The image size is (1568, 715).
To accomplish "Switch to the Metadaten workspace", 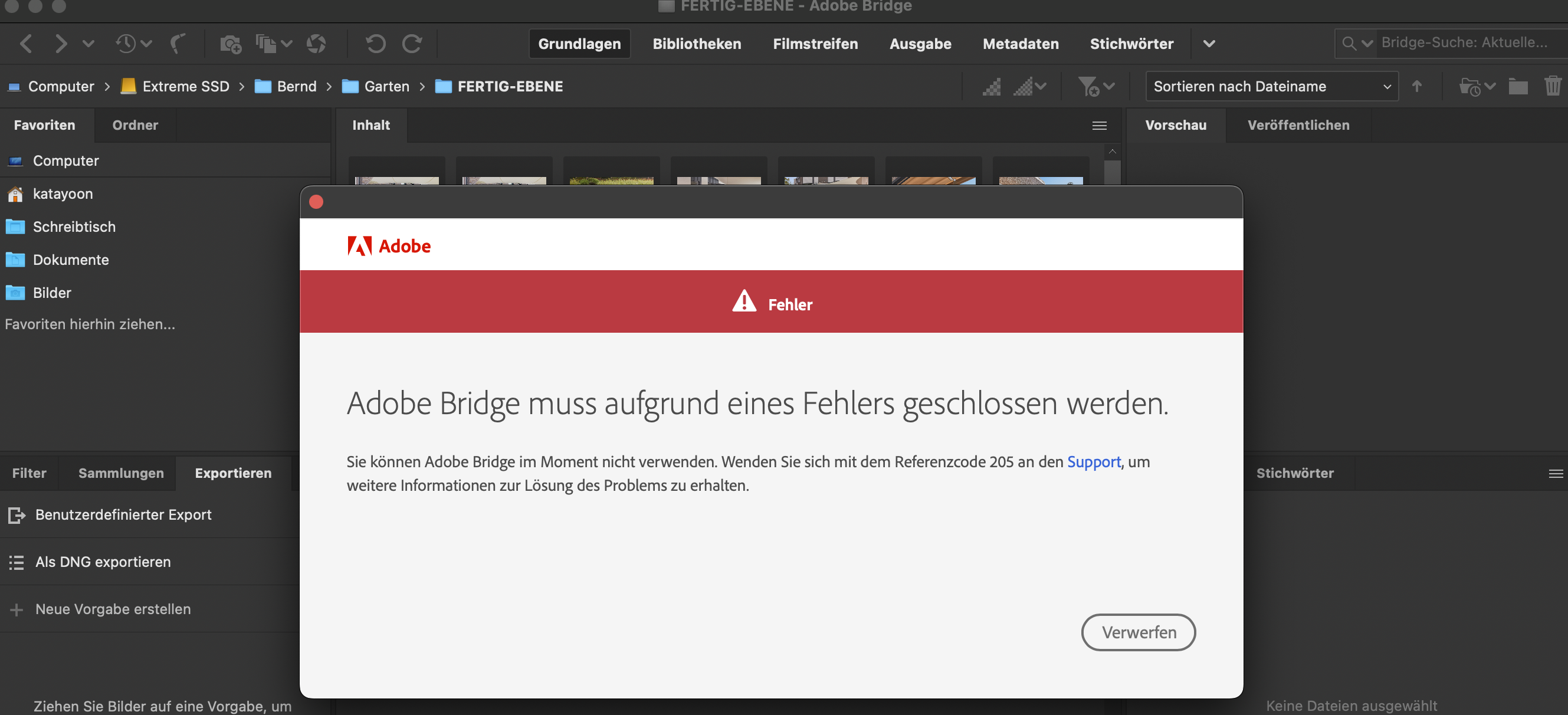I will click(1021, 43).
